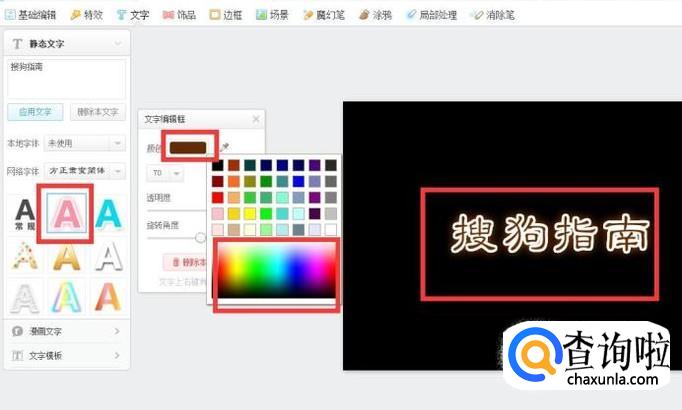
Task: Open the 魔幻笔 magic pen tab
Action: (x=324, y=15)
